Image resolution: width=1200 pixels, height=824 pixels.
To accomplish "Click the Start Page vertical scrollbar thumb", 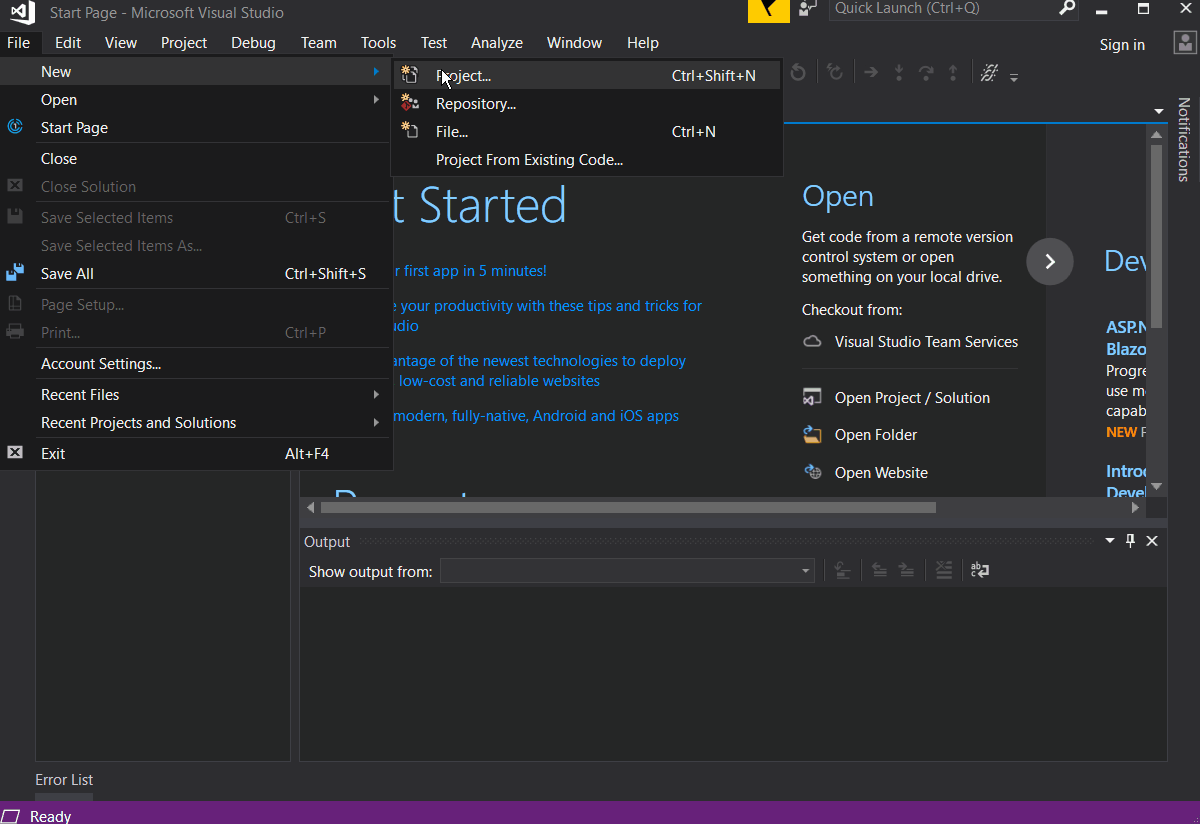I will pyautogui.click(x=1156, y=236).
